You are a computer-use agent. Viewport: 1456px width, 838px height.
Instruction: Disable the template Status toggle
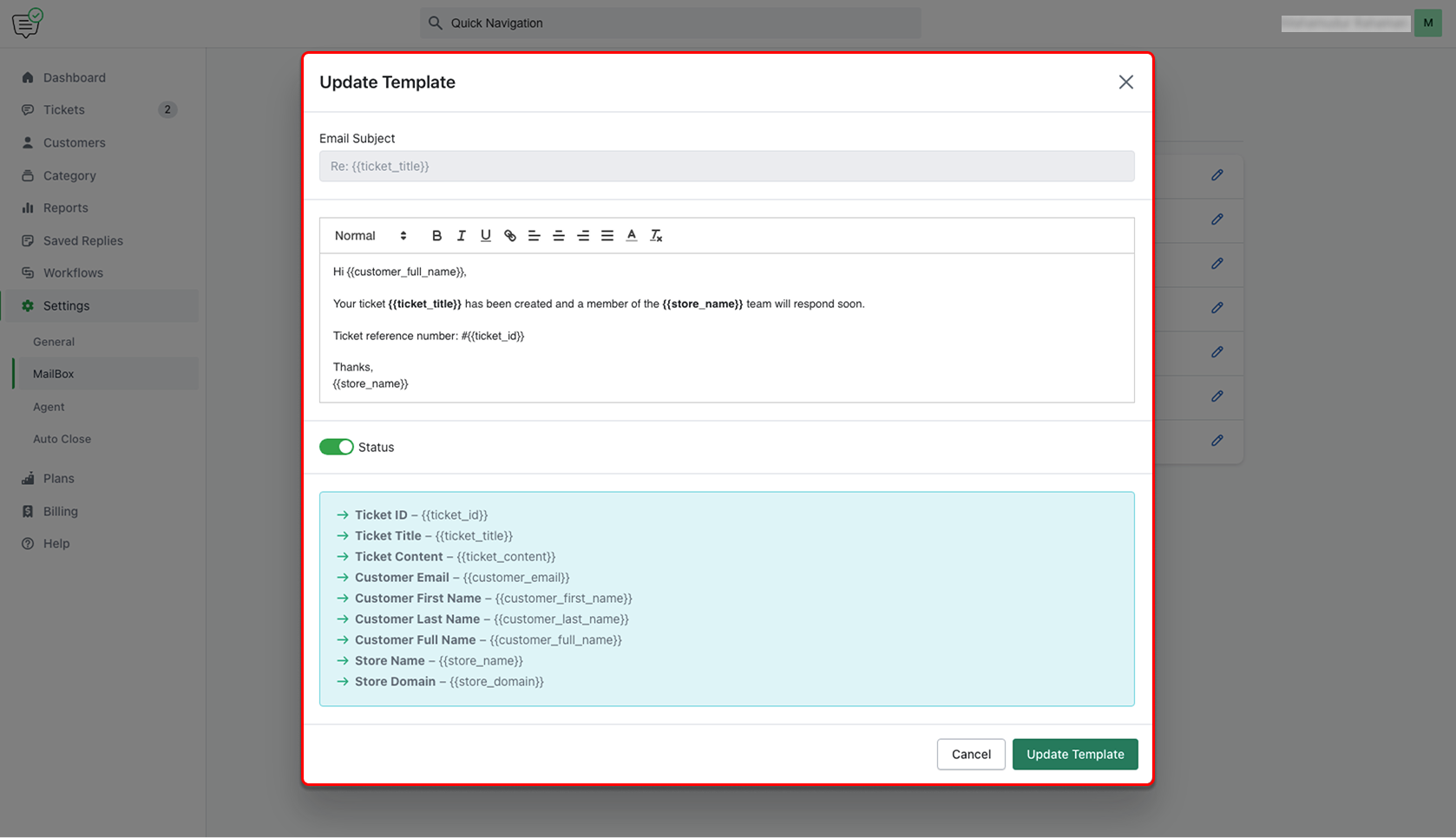337,447
